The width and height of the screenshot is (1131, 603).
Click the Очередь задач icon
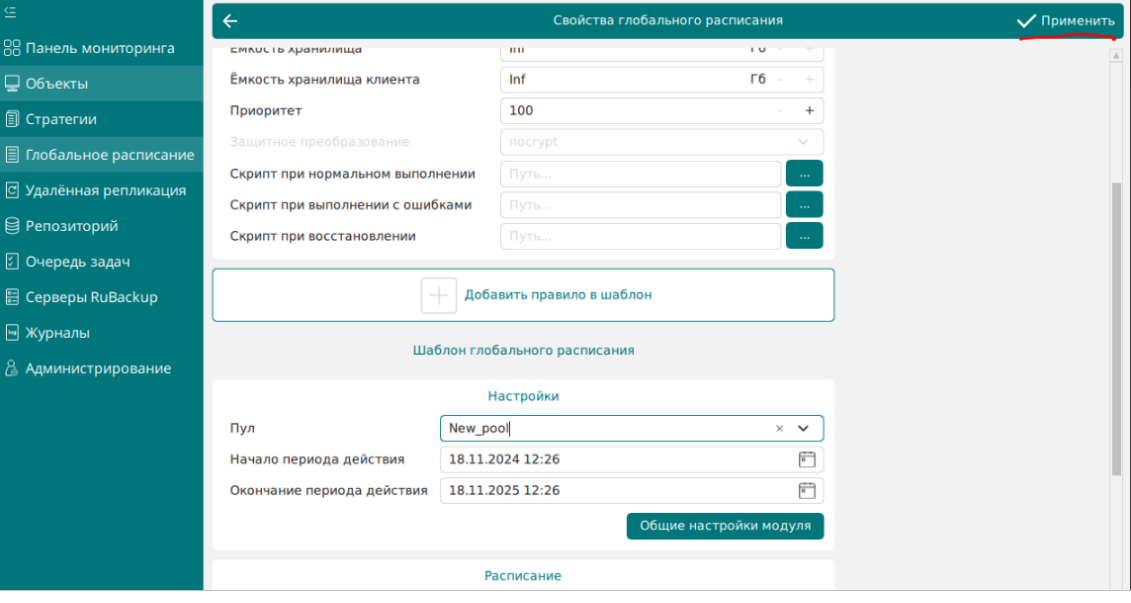(12, 261)
